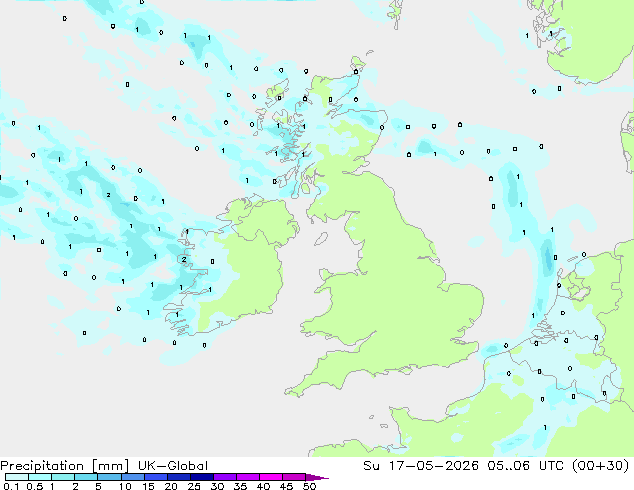The image size is (634, 490).
Task: Click the '25' legend scale label
Action: (194, 486)
